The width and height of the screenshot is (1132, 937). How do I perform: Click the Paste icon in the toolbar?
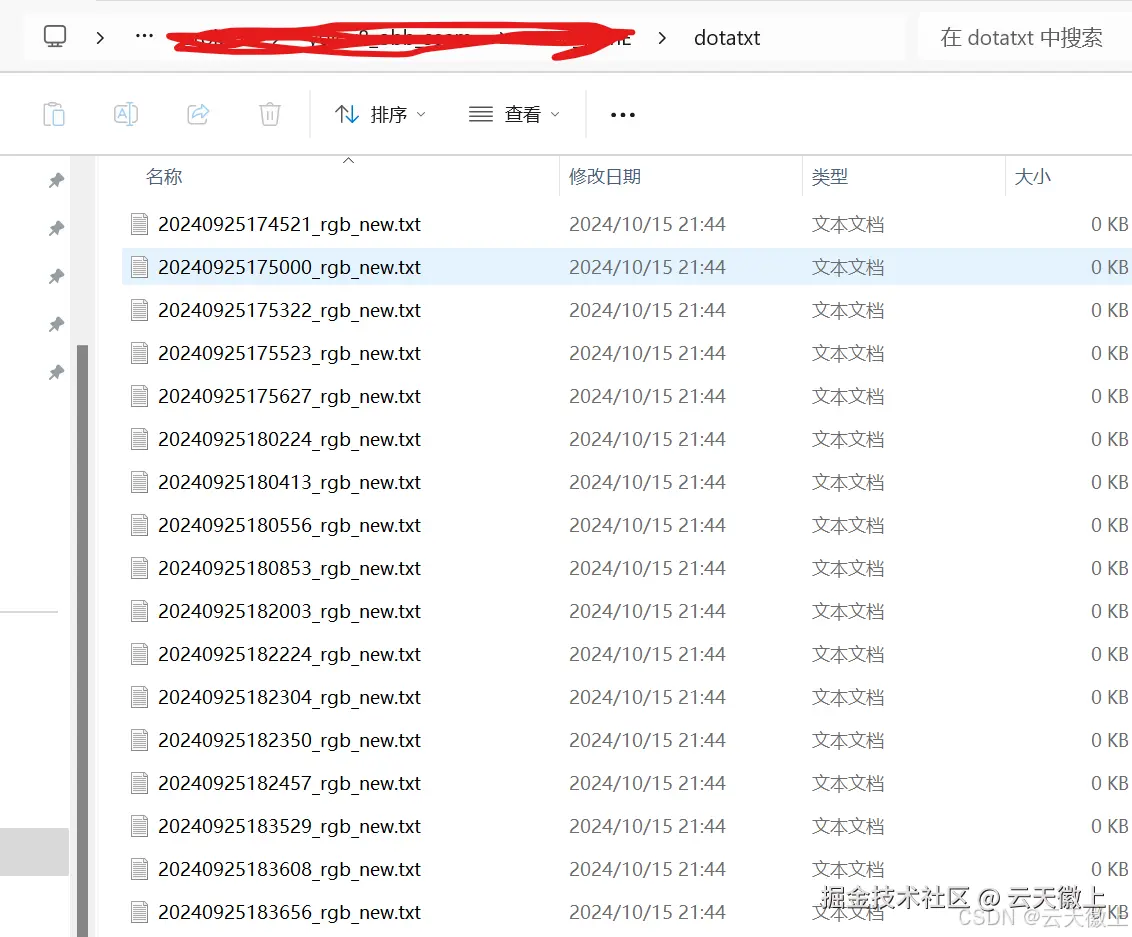(54, 114)
